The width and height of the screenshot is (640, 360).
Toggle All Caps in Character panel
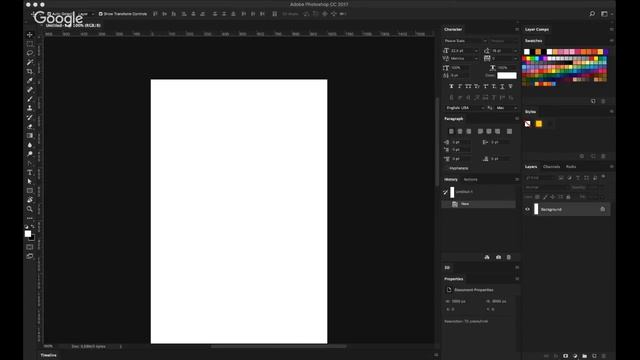click(x=468, y=87)
